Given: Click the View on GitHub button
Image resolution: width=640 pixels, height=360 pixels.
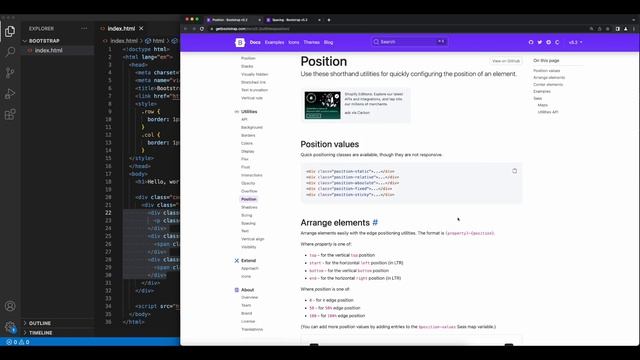Looking at the screenshot, I should [x=506, y=61].
